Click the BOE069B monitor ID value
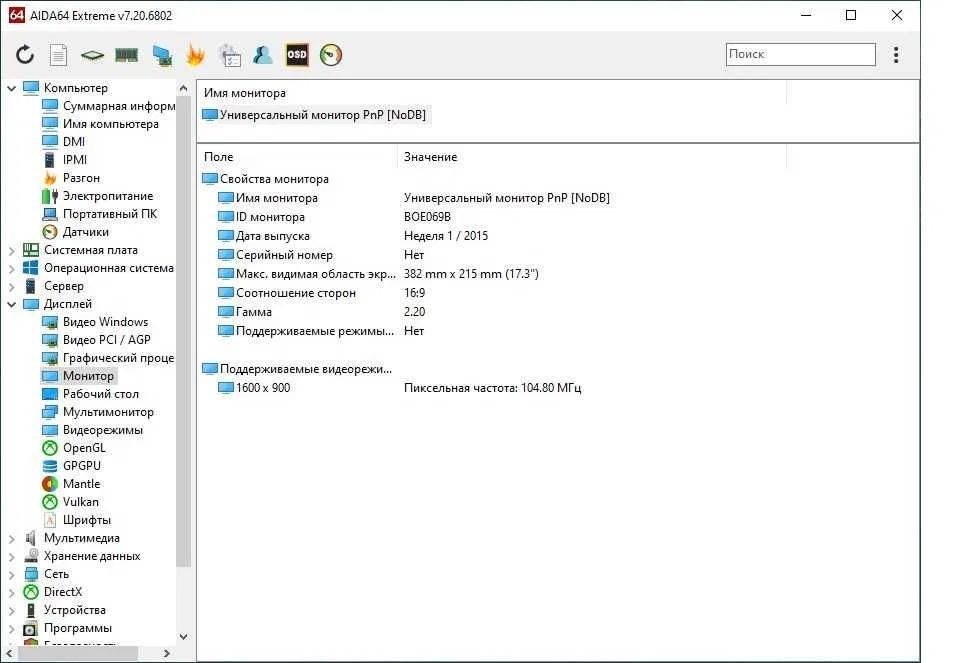Screen dimensions: 960x663 click(427, 217)
